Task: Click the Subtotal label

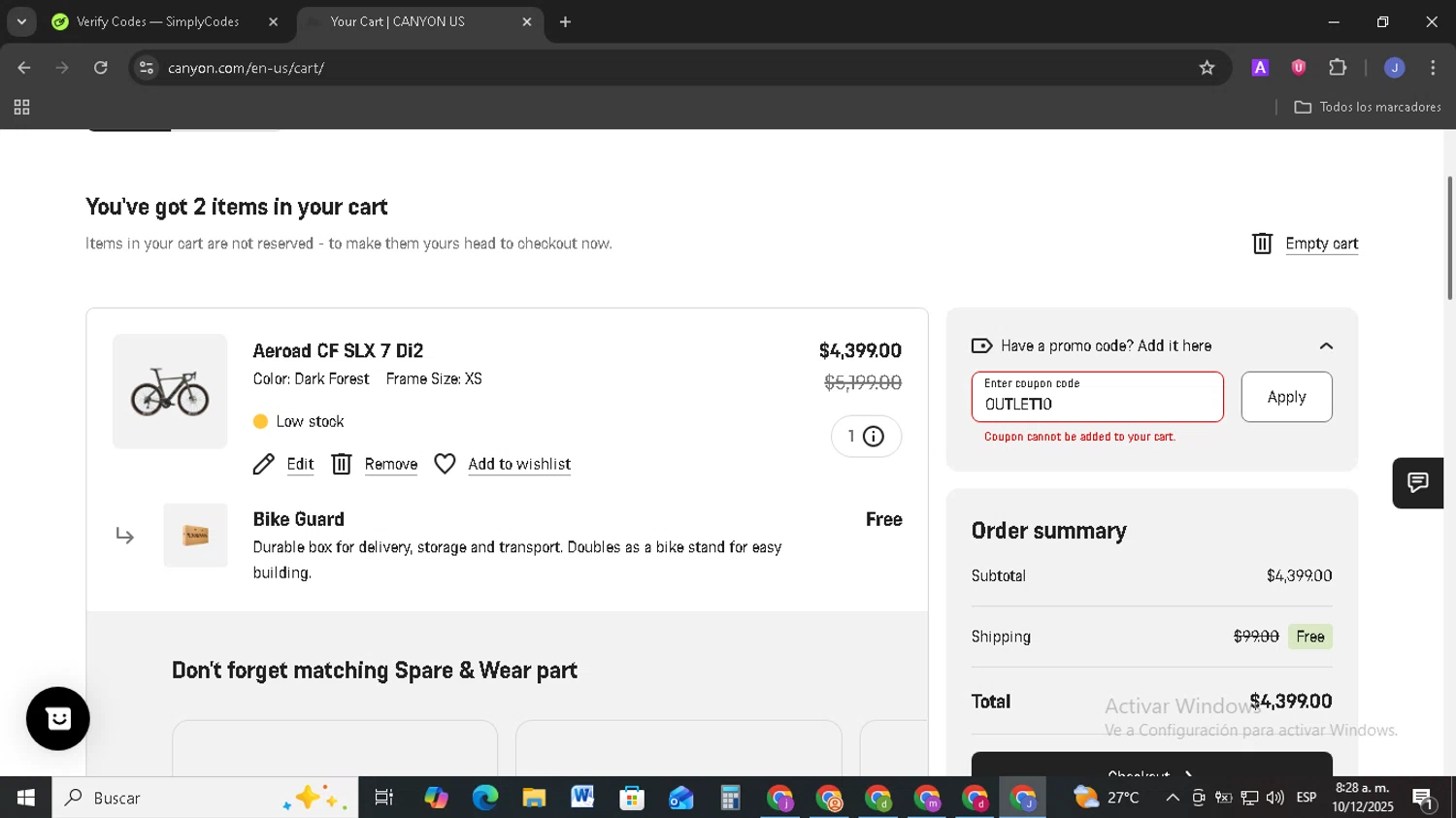Action: point(998,575)
